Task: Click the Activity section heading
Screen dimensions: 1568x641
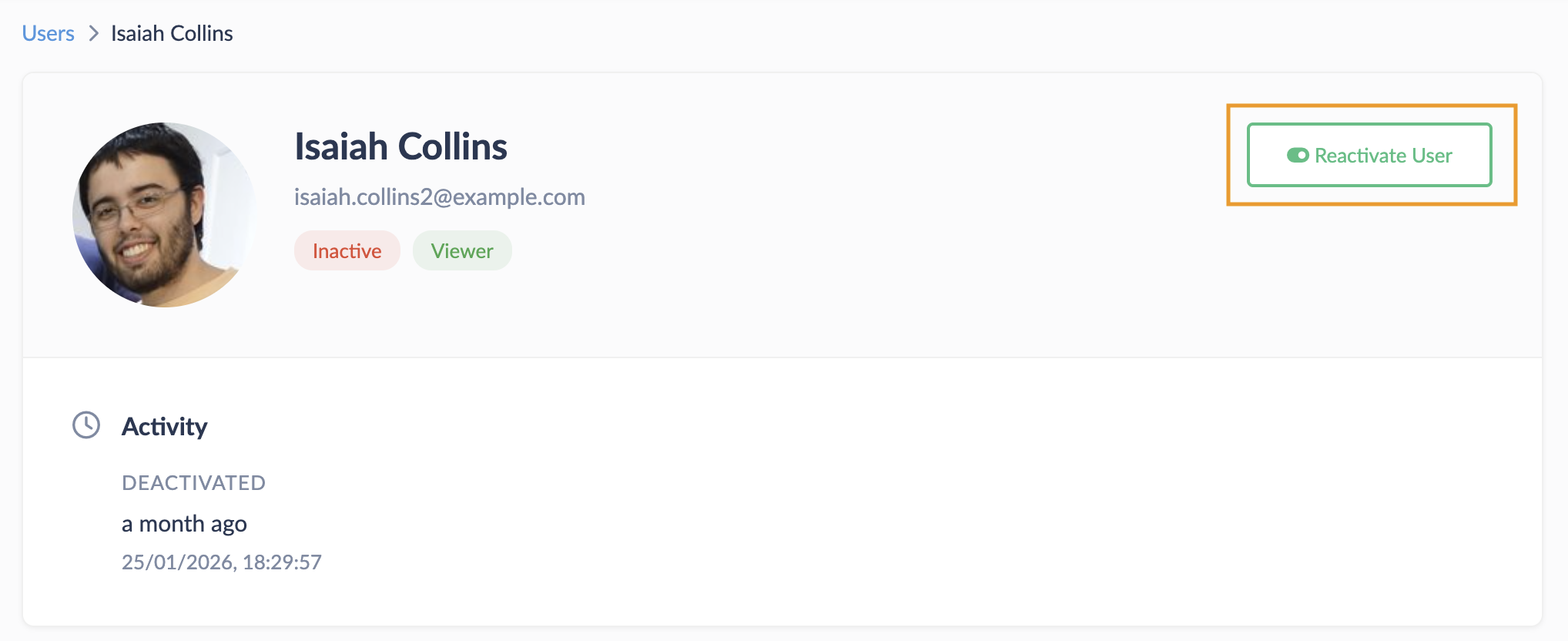Action: (164, 427)
